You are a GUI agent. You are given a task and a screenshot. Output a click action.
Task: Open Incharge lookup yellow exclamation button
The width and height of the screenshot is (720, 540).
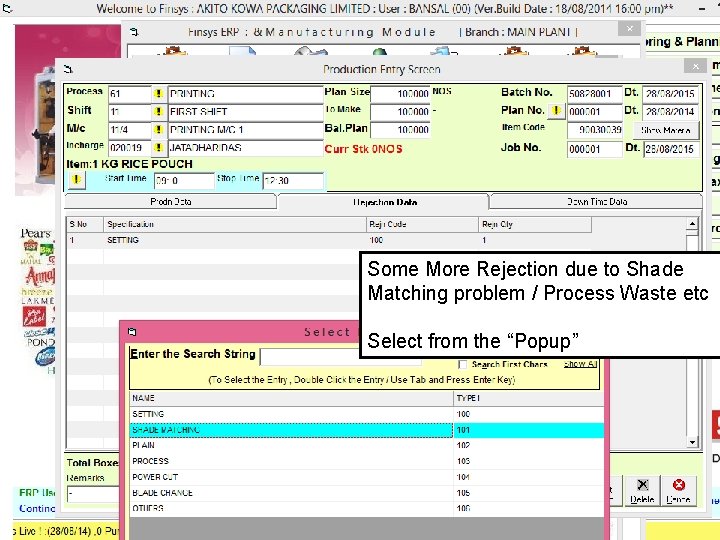point(158,147)
